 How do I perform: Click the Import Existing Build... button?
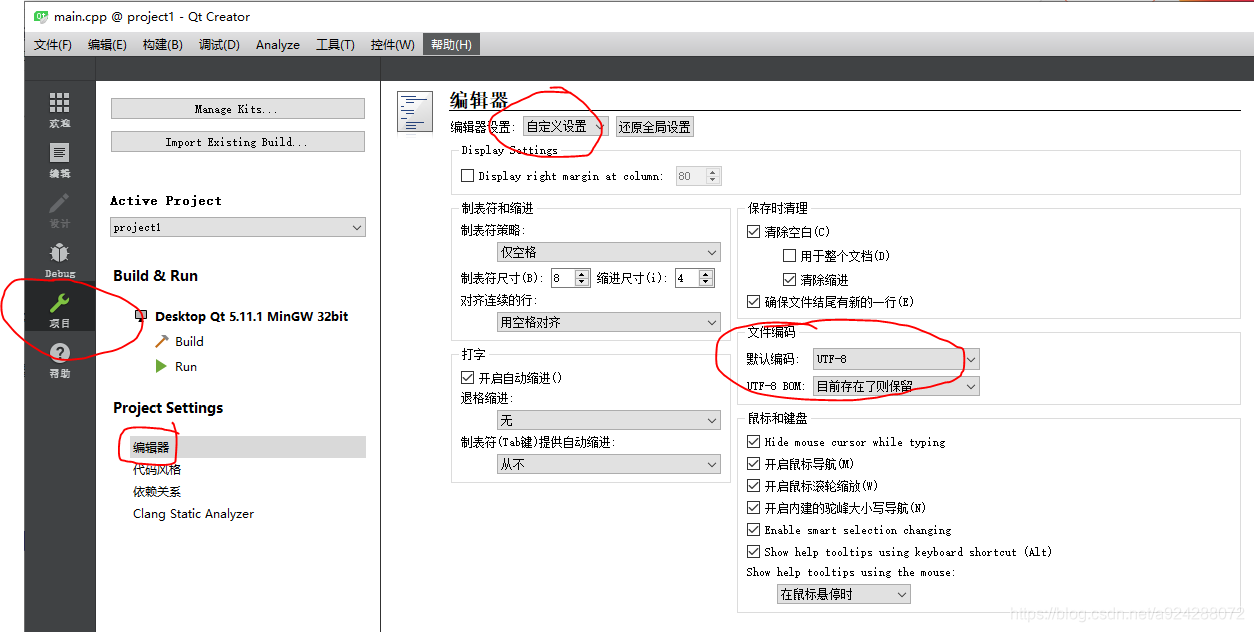tap(238, 142)
